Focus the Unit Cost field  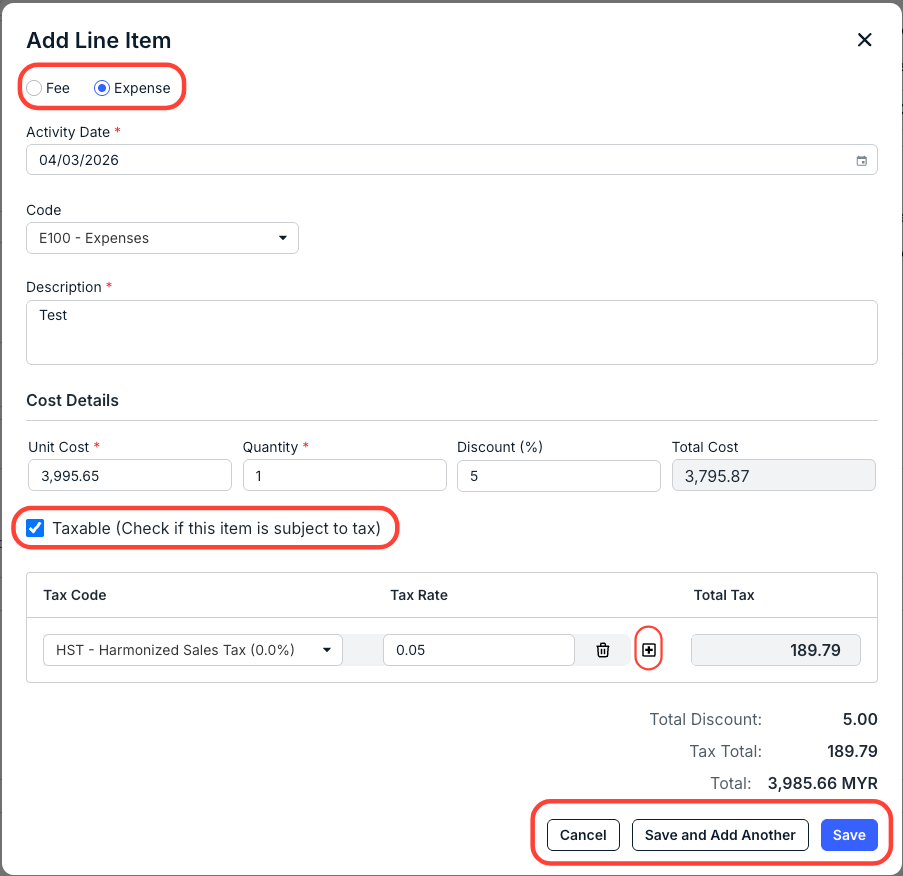(130, 476)
